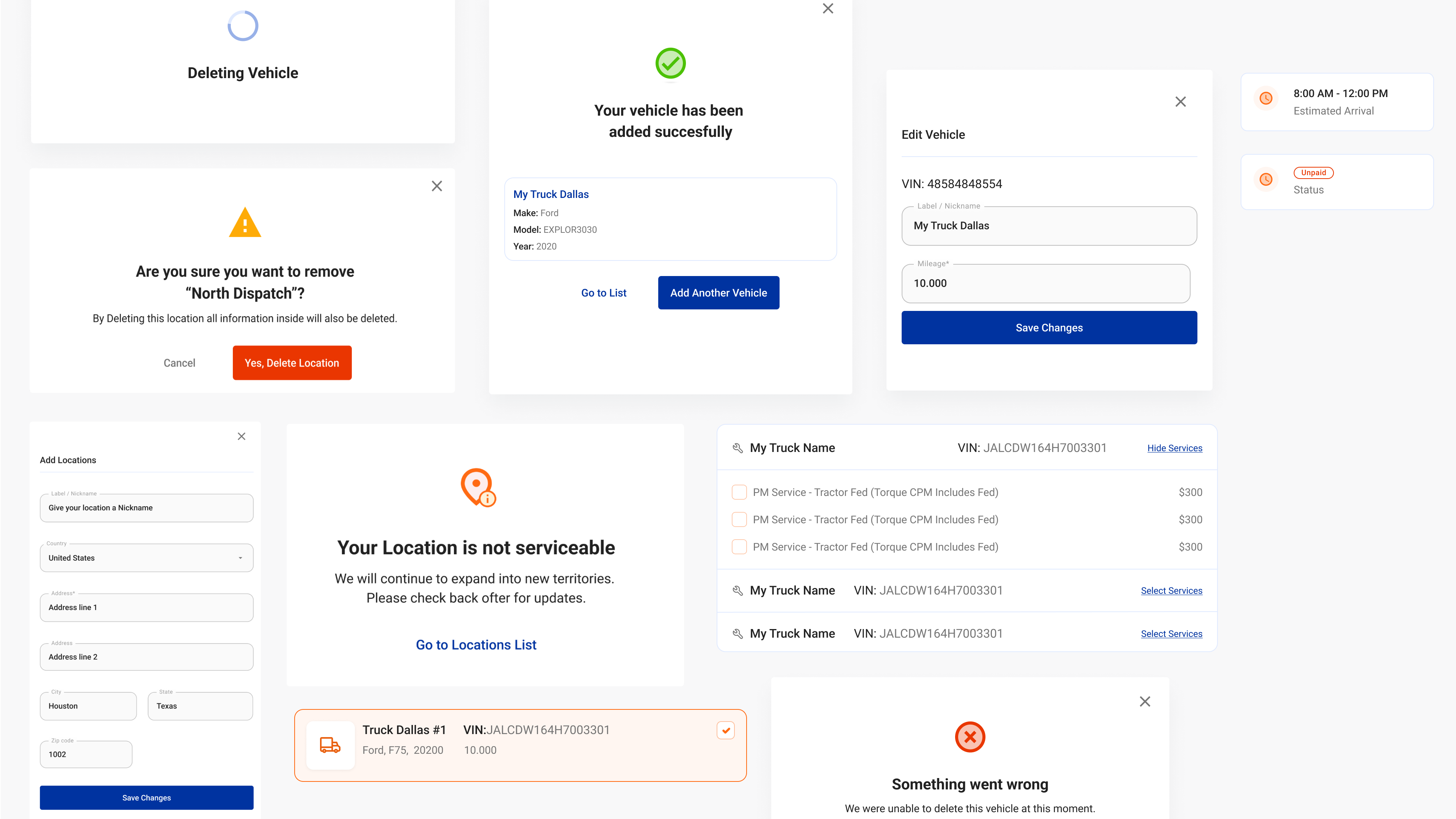The width and height of the screenshot is (1456, 819).
Task: Check the third PM Service checkbox
Action: tap(739, 546)
